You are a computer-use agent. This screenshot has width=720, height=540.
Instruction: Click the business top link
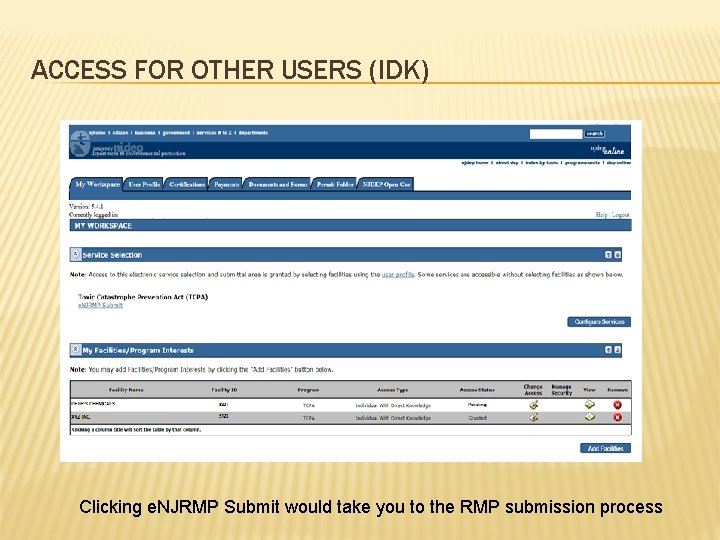tap(145, 133)
